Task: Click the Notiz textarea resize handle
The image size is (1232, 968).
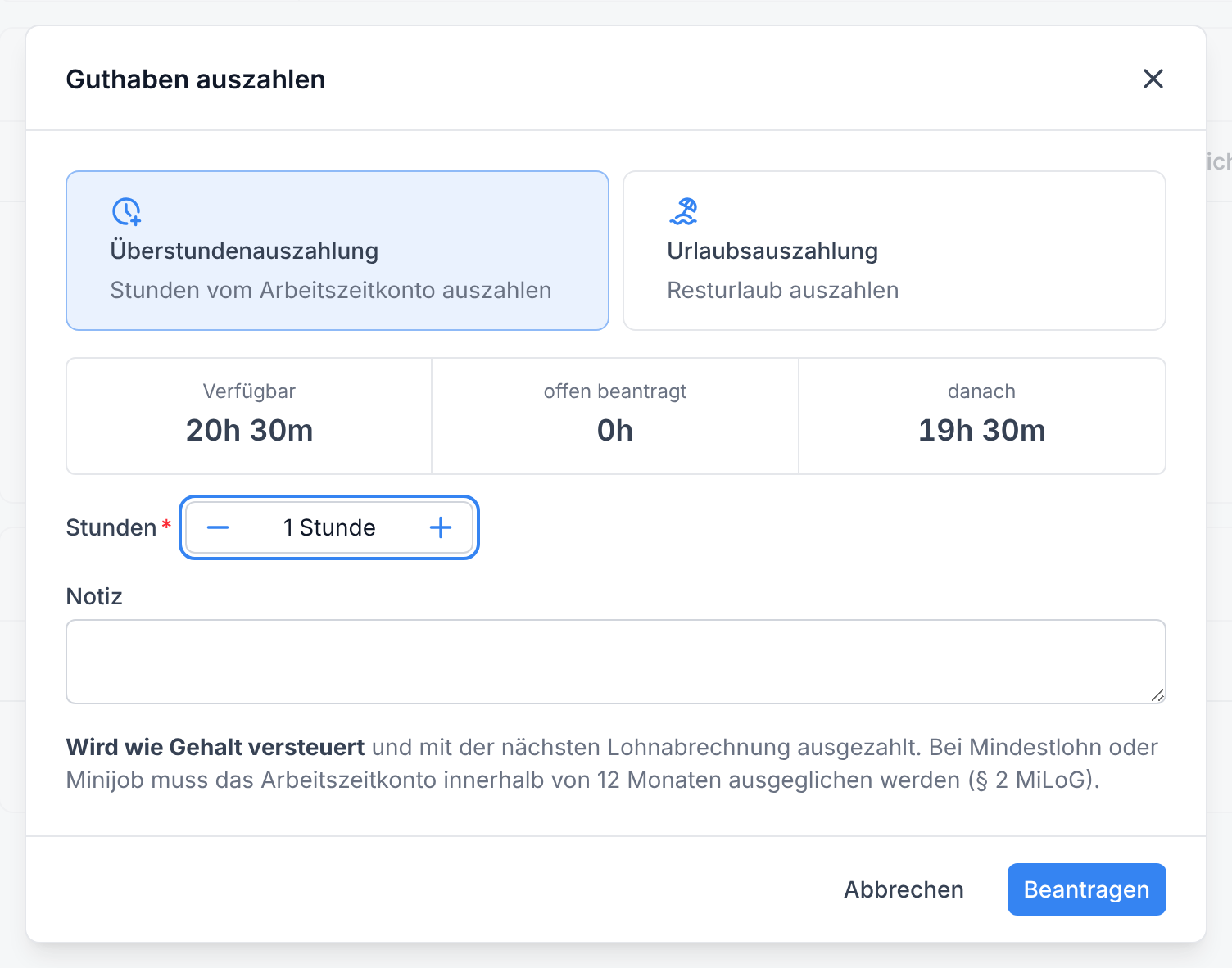Action: (1157, 695)
